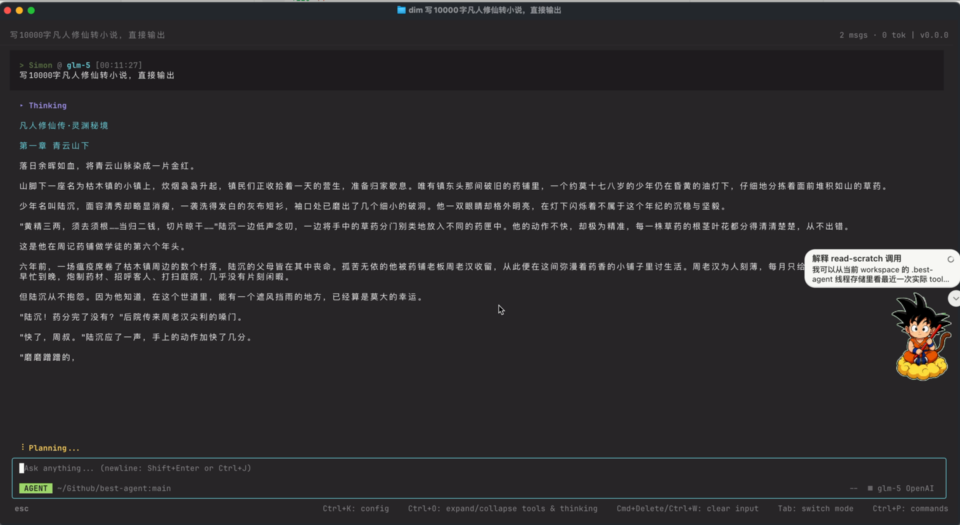This screenshot has width=960, height=525.
Task: Click the spinner icon beside Planning...
Action: (23, 447)
